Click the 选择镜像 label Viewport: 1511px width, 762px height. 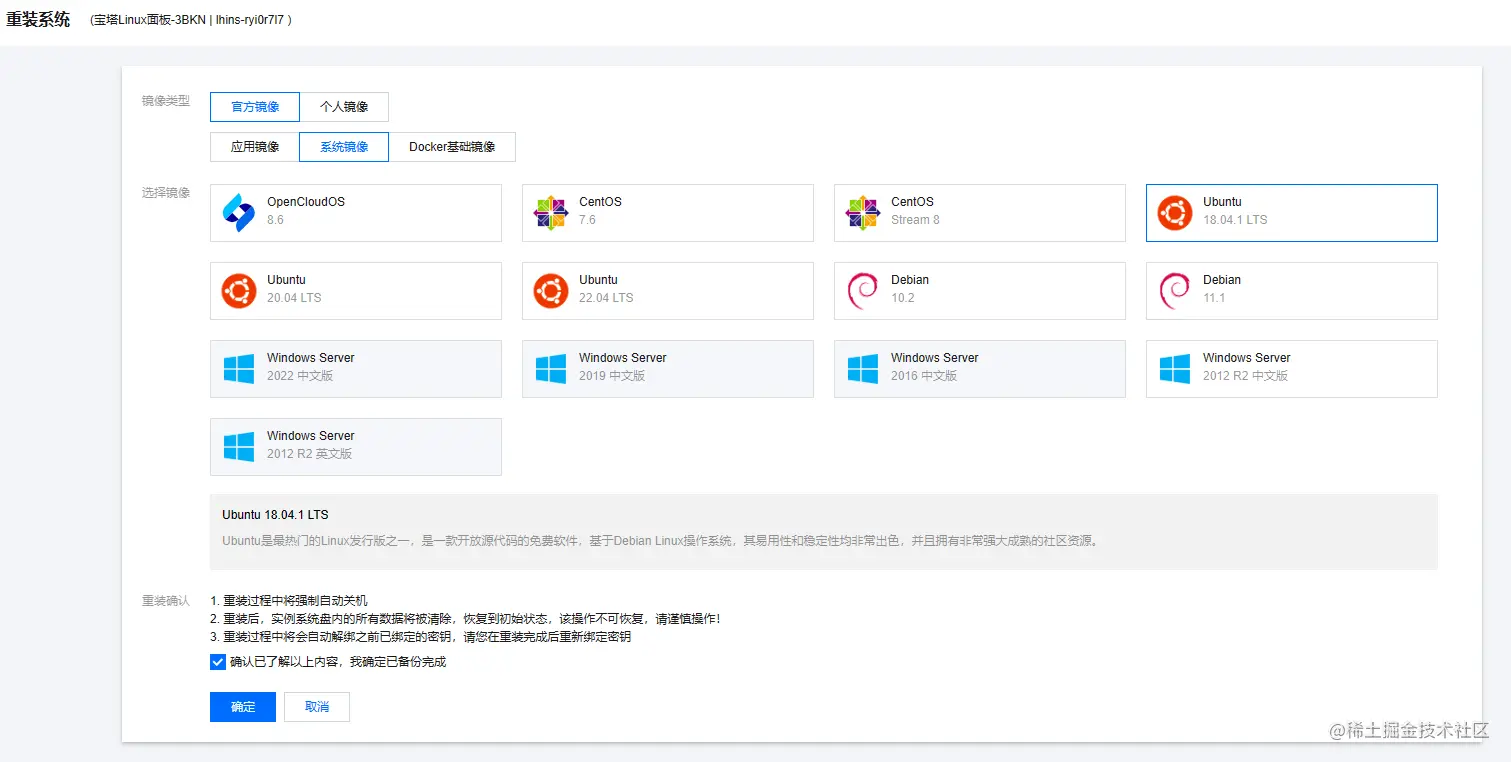pos(166,193)
